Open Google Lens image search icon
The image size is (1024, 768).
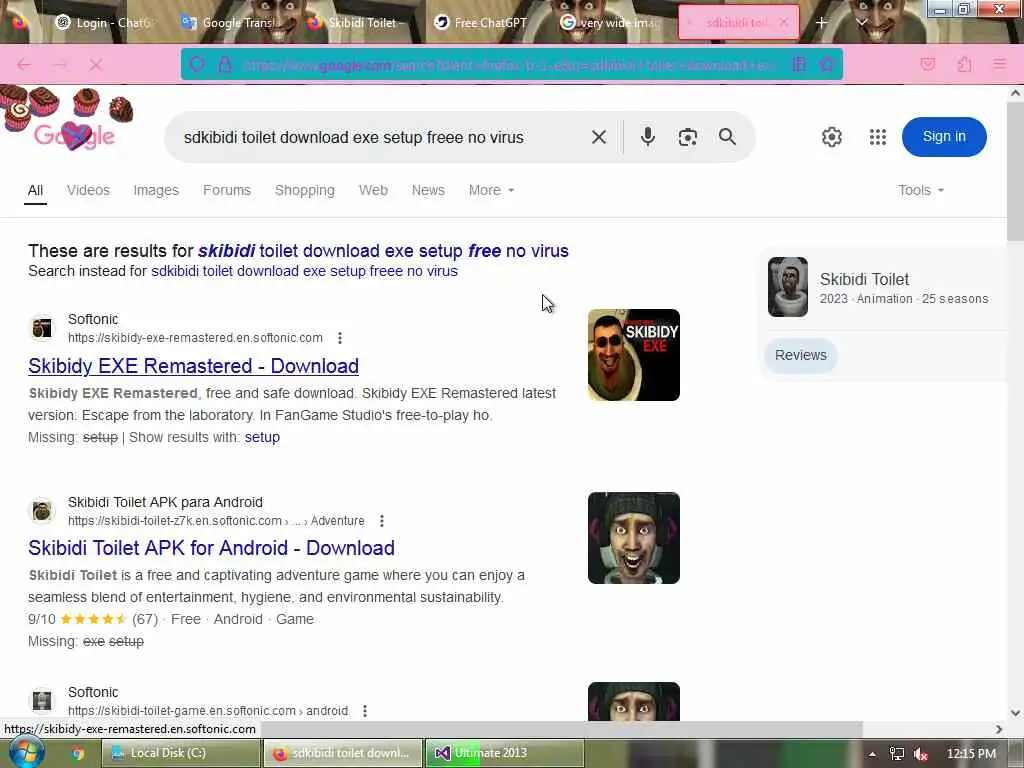tap(687, 136)
